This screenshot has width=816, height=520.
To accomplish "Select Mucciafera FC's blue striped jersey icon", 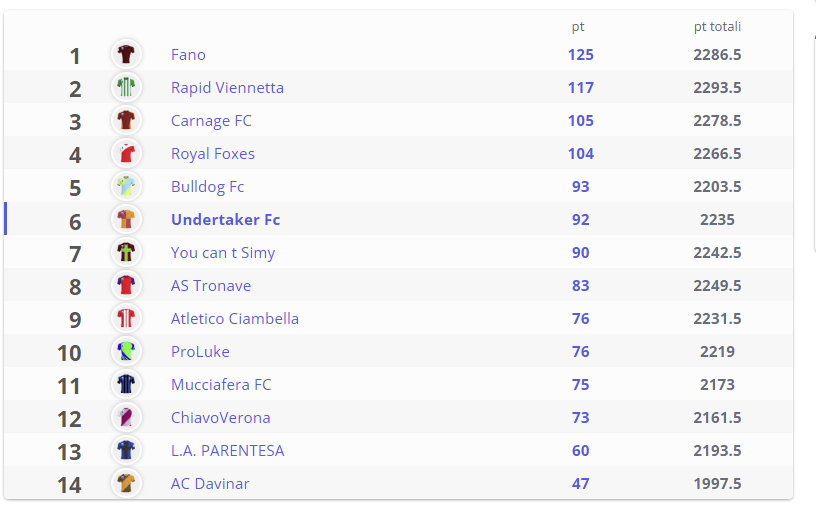I will 126,384.
